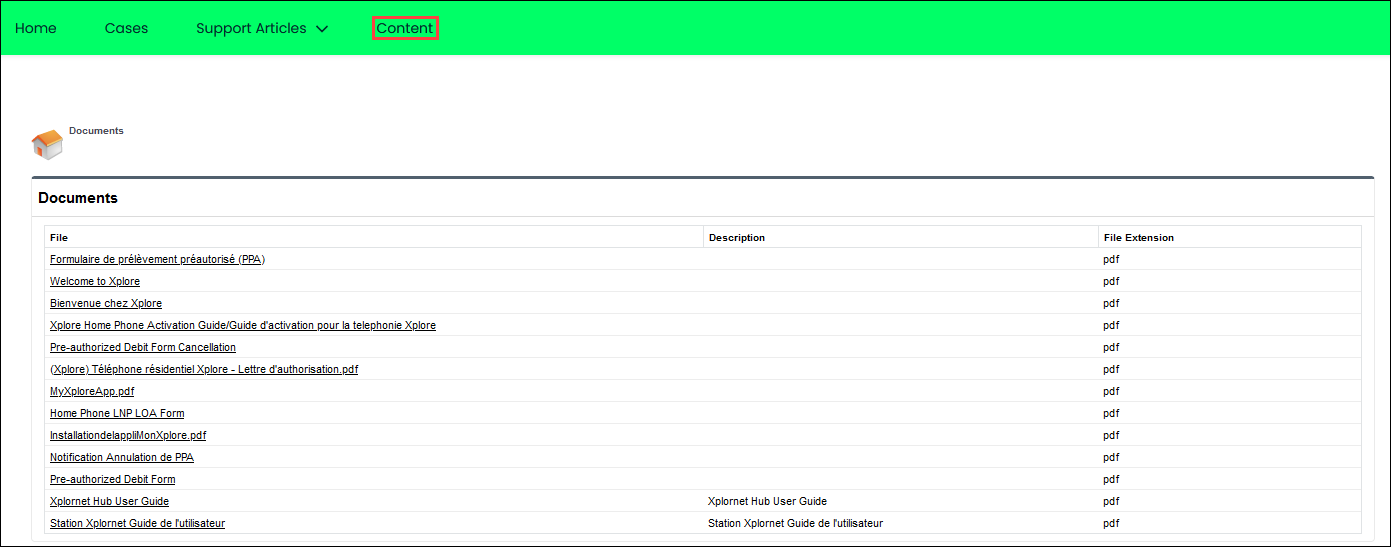Viewport: 1391px width, 547px height.
Task: Open the Welcome to Xplore document
Action: [x=95, y=281]
